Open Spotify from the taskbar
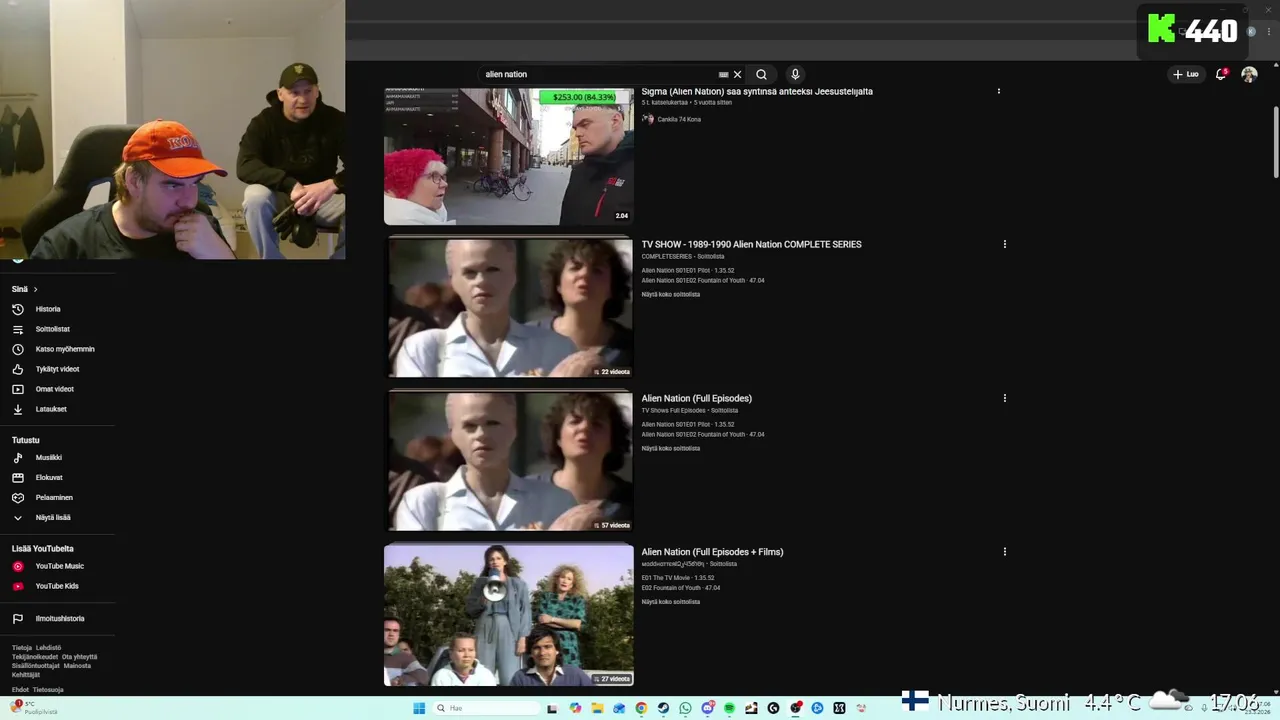 point(729,708)
